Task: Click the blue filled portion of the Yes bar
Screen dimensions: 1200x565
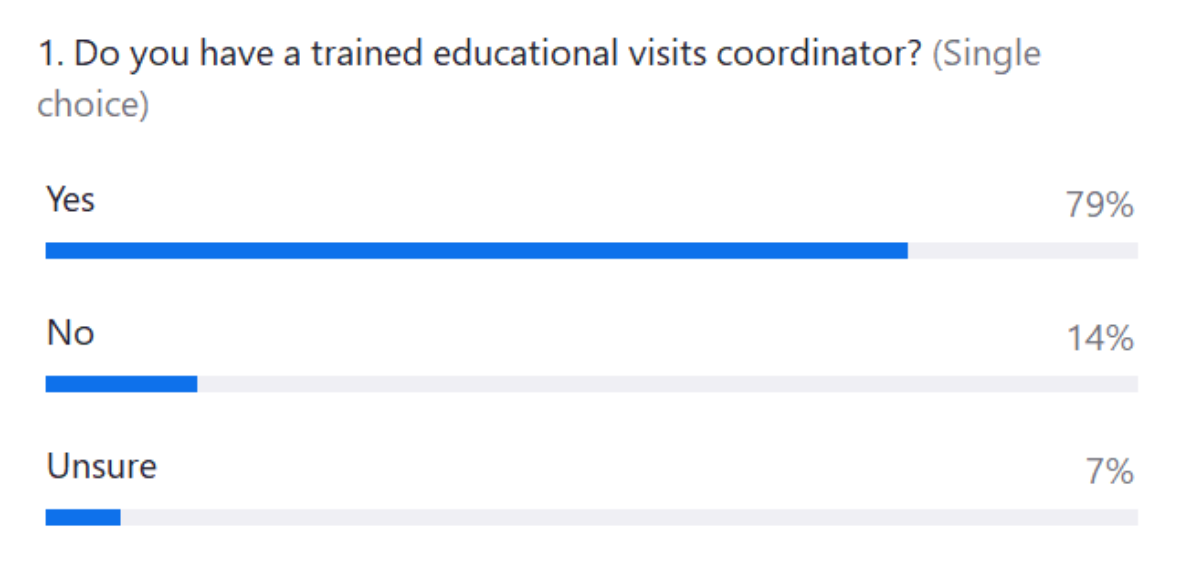Action: pyautogui.click(x=476, y=251)
